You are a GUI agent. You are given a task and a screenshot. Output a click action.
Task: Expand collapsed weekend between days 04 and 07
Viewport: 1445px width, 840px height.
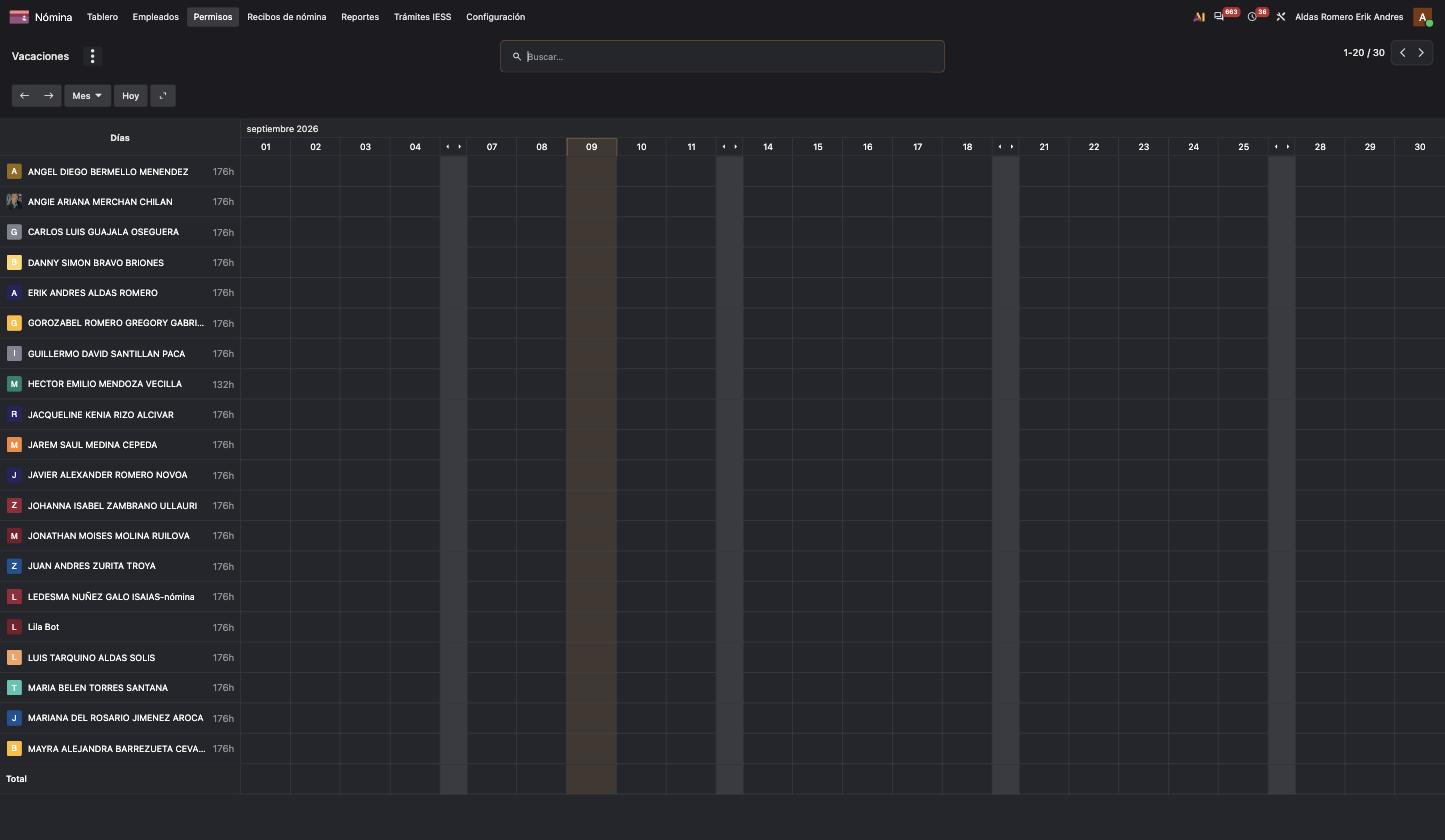point(453,147)
